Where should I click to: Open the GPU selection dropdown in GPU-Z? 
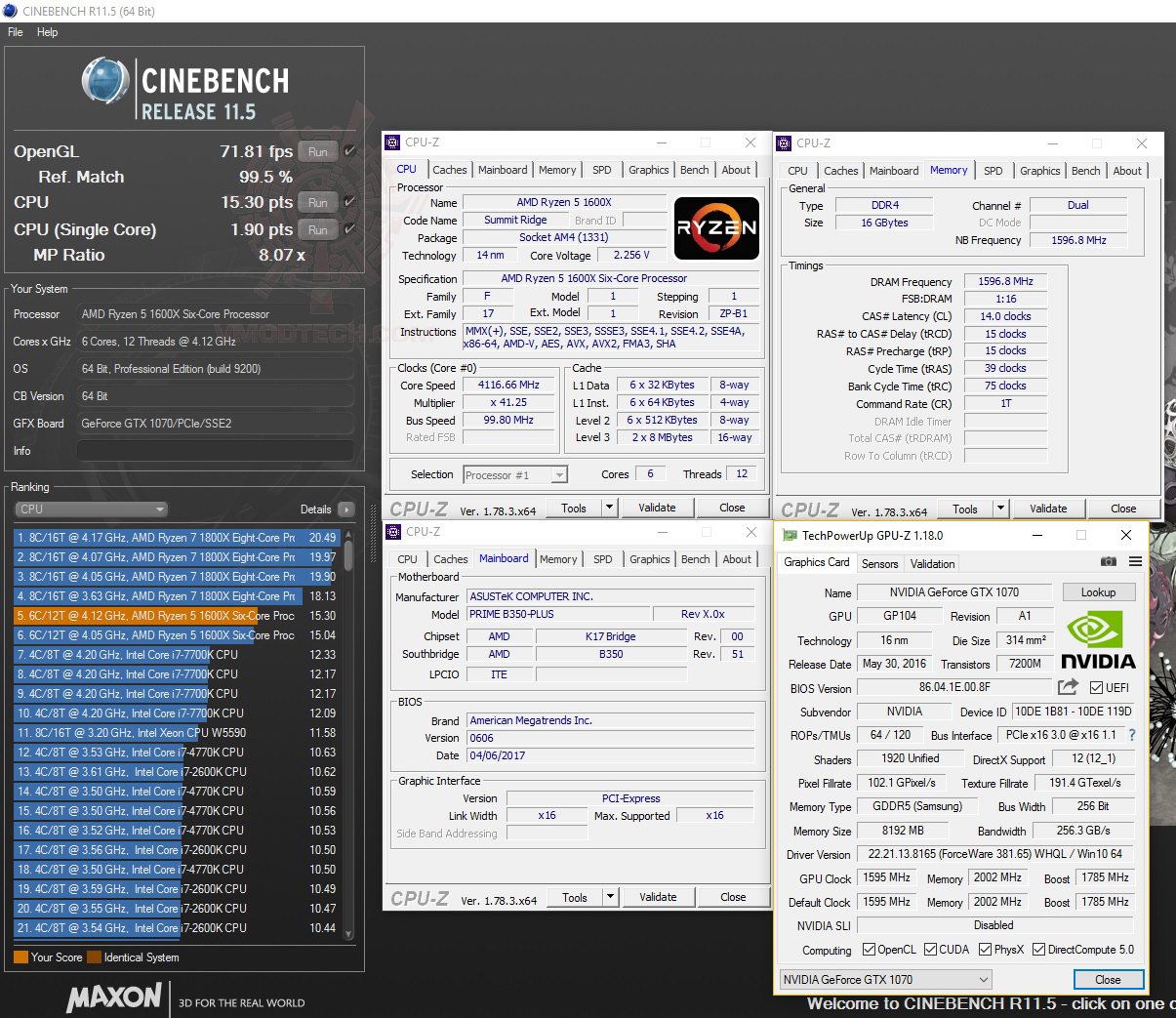(x=982, y=979)
